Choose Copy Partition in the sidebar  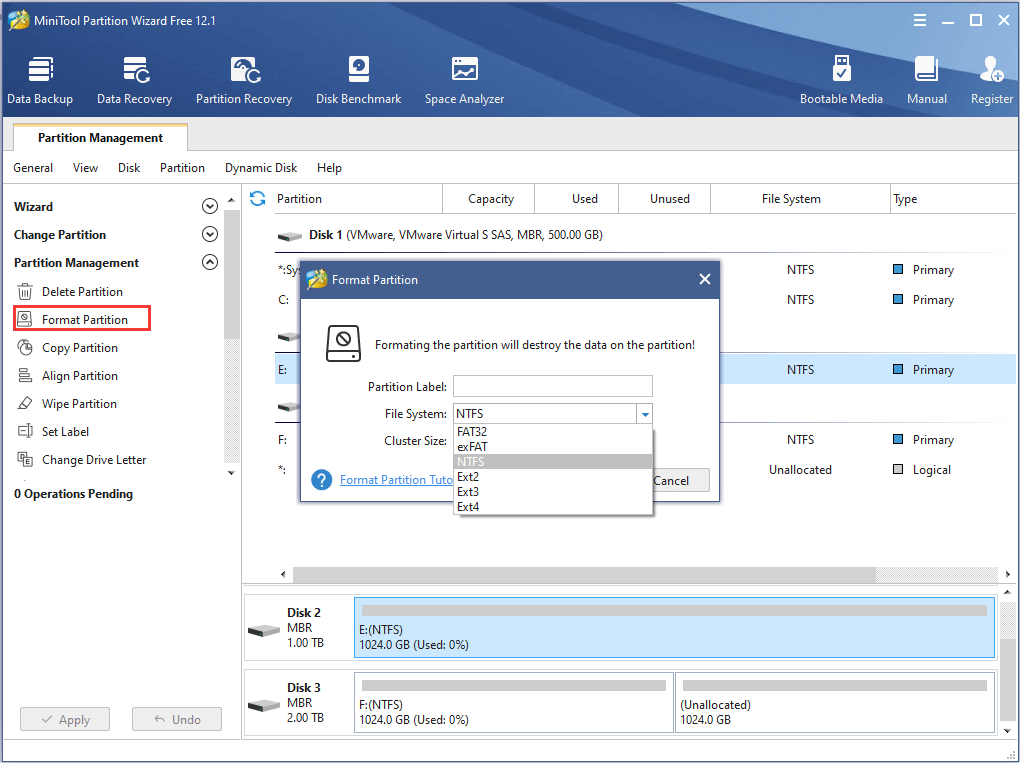point(79,347)
